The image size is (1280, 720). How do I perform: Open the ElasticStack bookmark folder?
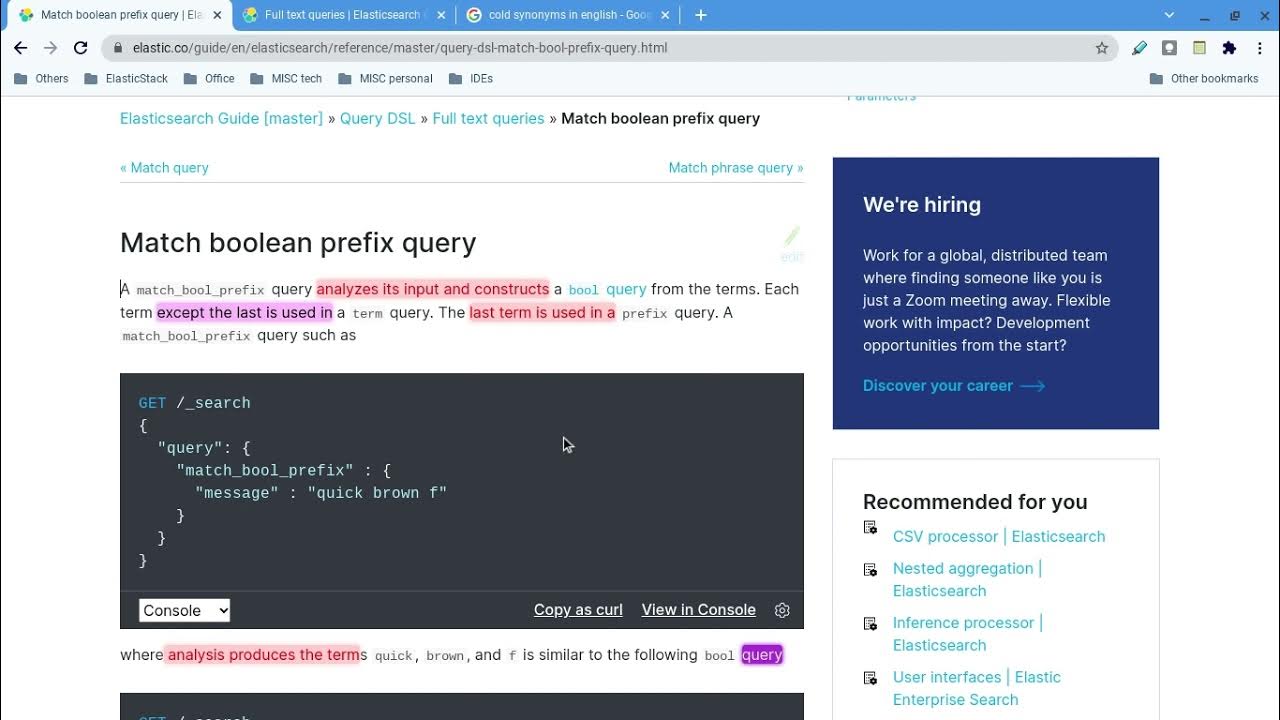126,78
